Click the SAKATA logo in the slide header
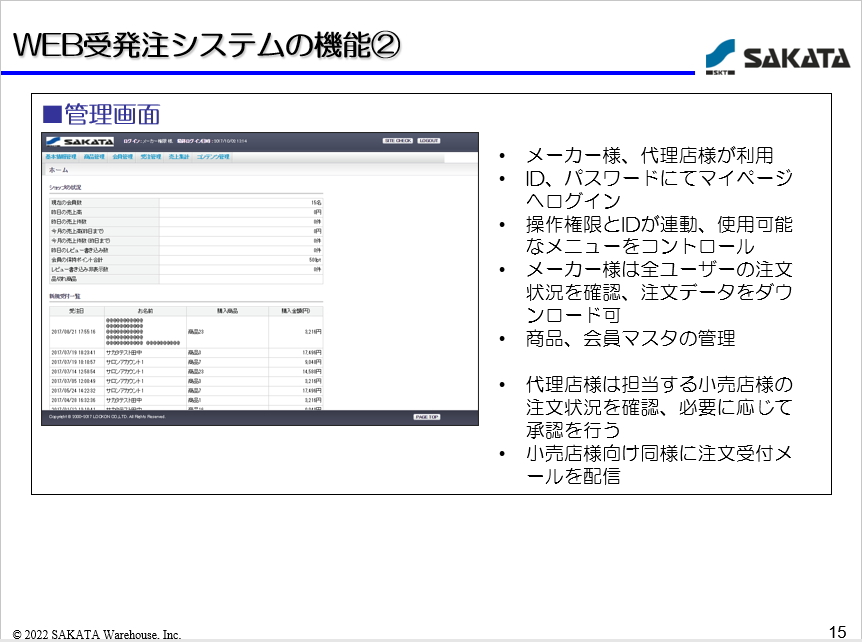The image size is (862, 642). (776, 57)
